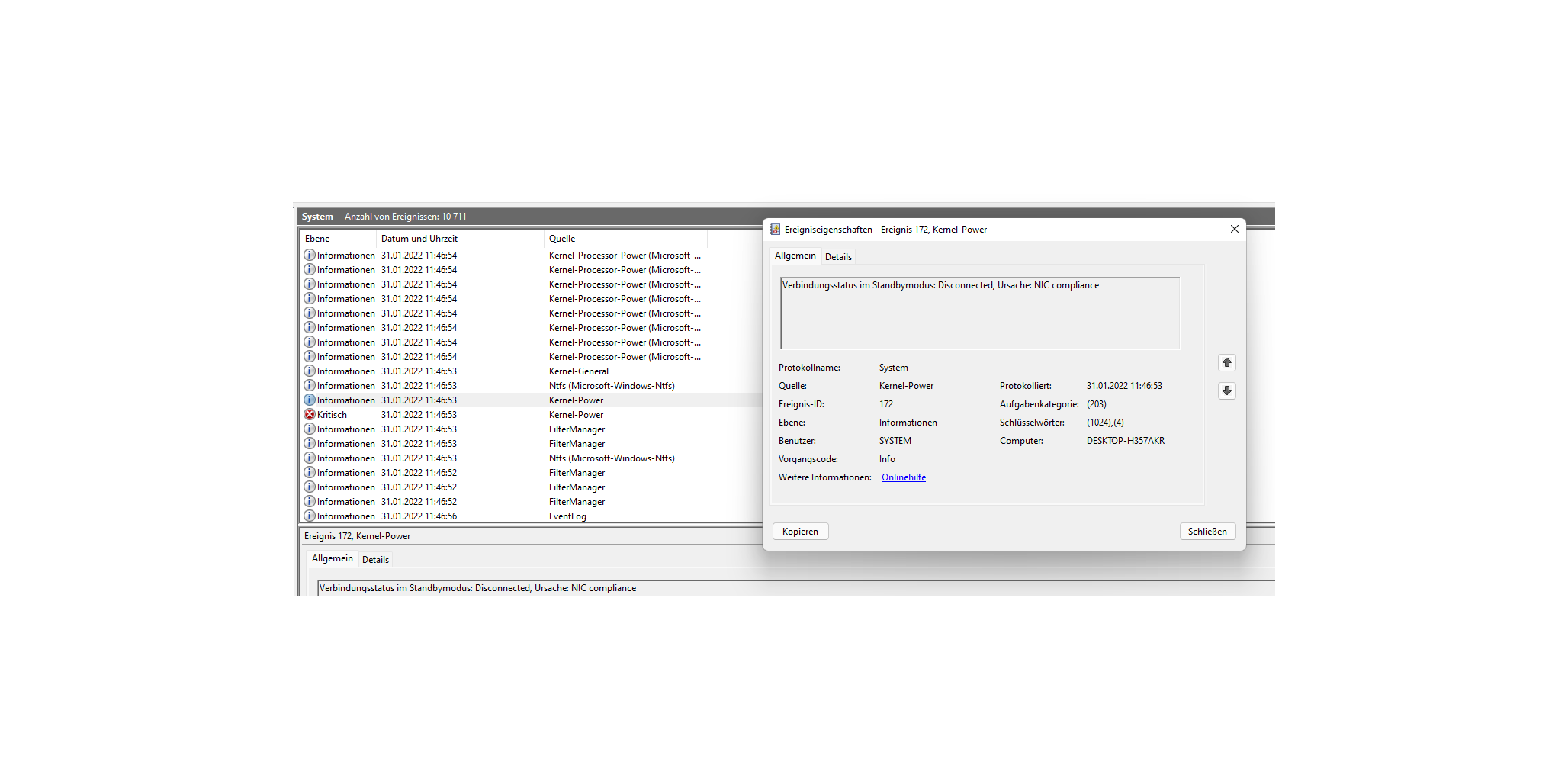Click computer name DESKTOP-H357AKR
This screenshot has width=1568, height=781.
point(1125,441)
